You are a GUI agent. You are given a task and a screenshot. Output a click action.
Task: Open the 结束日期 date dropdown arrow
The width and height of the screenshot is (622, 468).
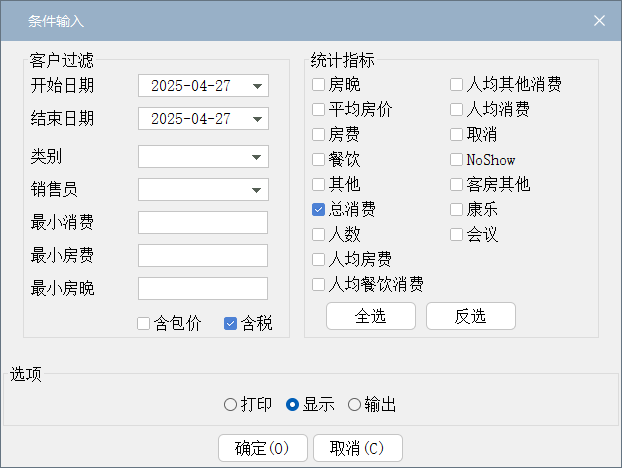click(x=257, y=119)
